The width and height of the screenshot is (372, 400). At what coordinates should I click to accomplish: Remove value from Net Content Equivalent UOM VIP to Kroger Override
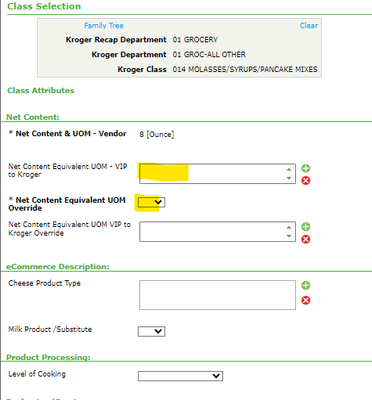point(306,239)
